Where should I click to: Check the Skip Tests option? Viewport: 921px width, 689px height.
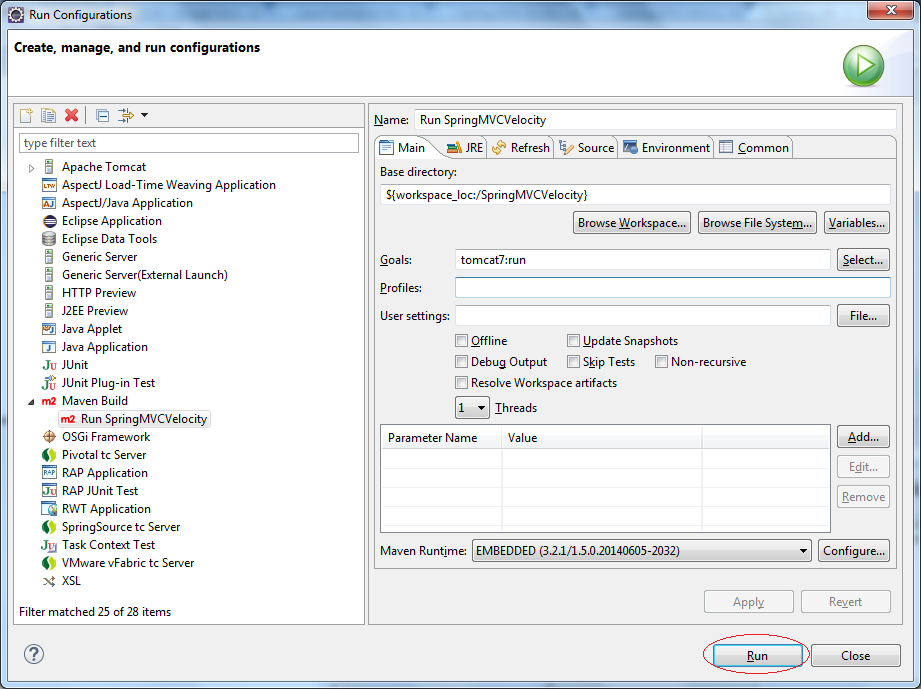(x=573, y=362)
